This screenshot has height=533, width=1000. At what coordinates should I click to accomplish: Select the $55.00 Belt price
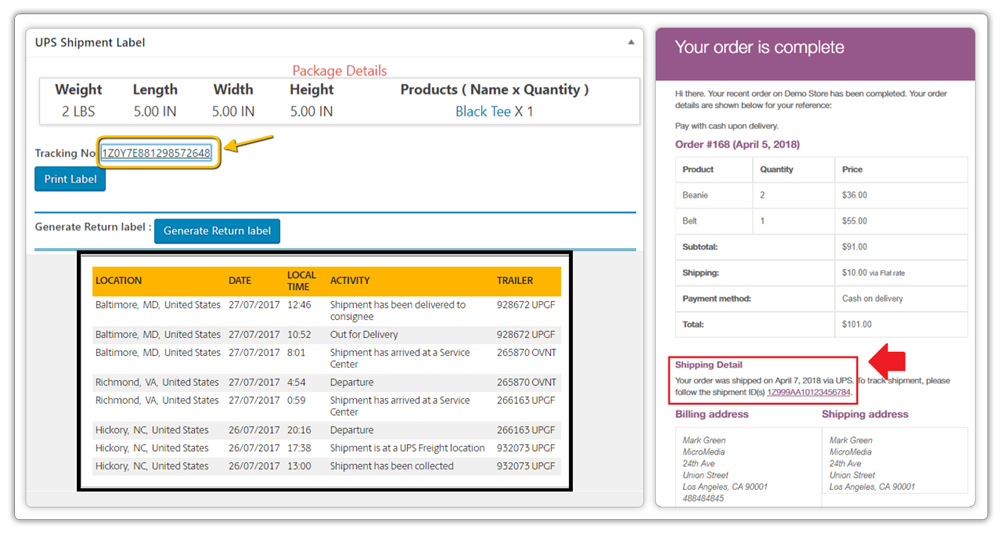tap(854, 221)
